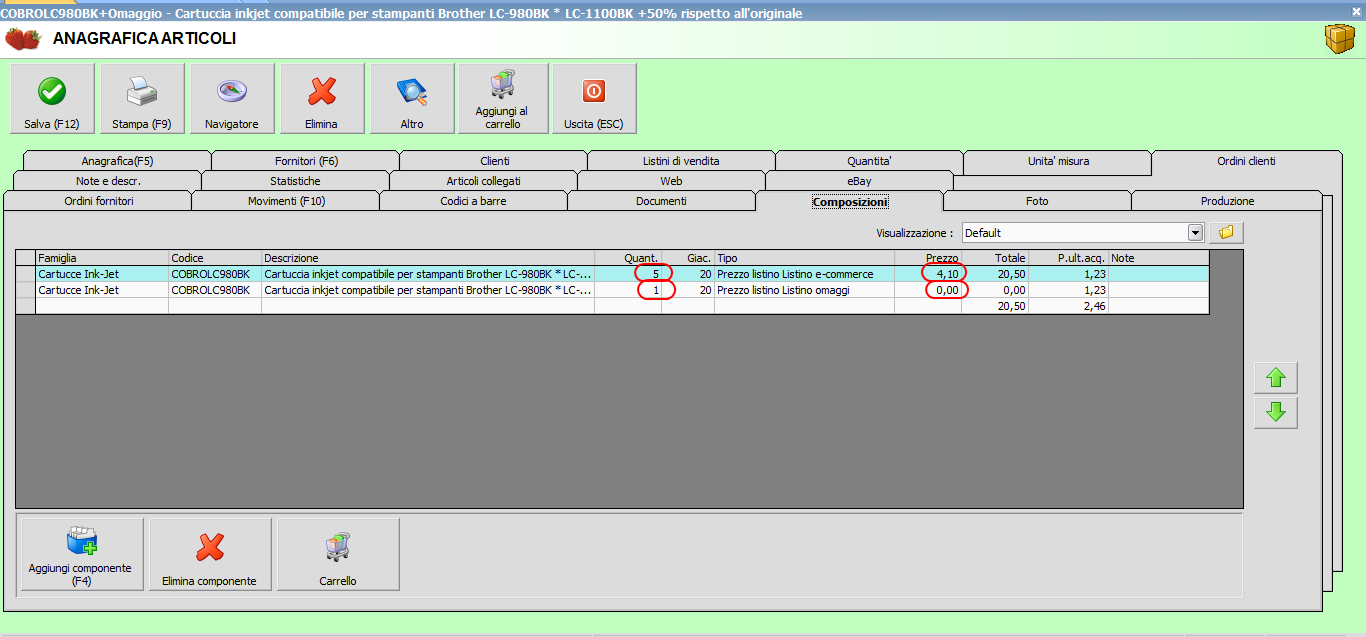Click grand total 2,46 in summary row
The image size is (1366, 637).
[x=1068, y=306]
